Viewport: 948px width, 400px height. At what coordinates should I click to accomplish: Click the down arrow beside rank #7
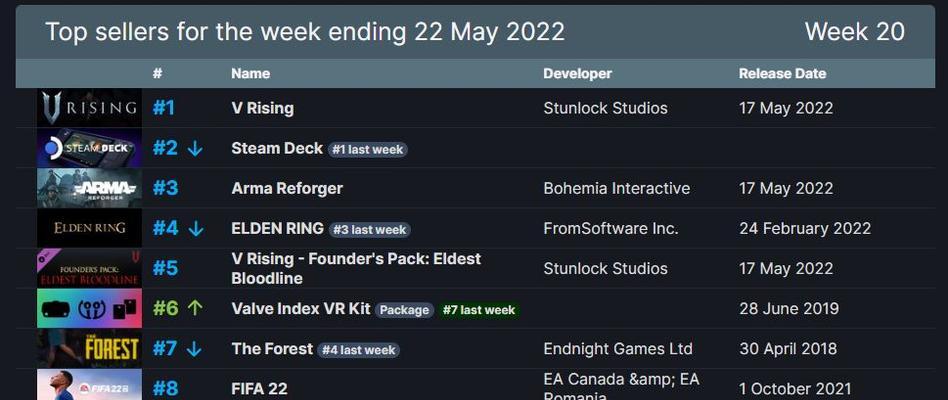[194, 349]
